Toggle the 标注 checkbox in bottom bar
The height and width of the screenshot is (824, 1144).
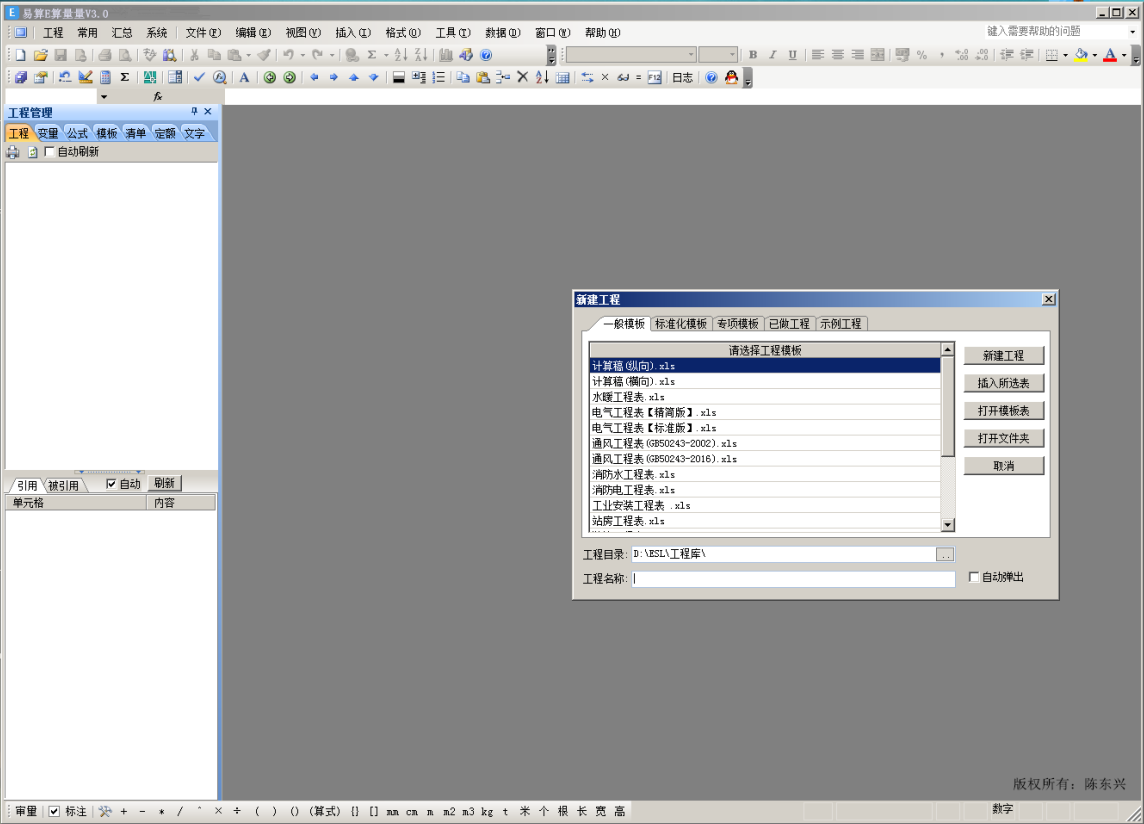[x=54, y=812]
